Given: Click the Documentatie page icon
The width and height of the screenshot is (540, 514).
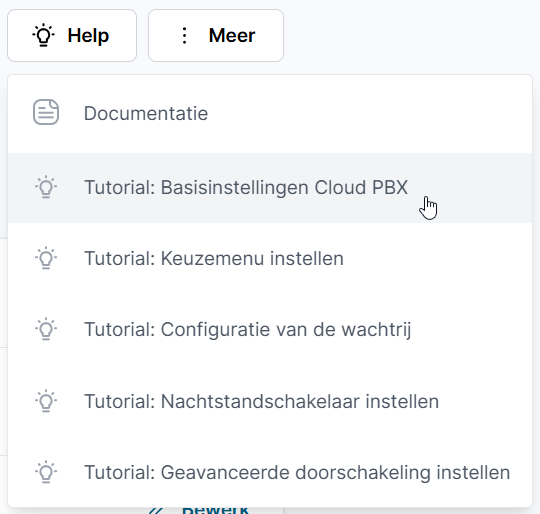Looking at the screenshot, I should pyautogui.click(x=46, y=112).
